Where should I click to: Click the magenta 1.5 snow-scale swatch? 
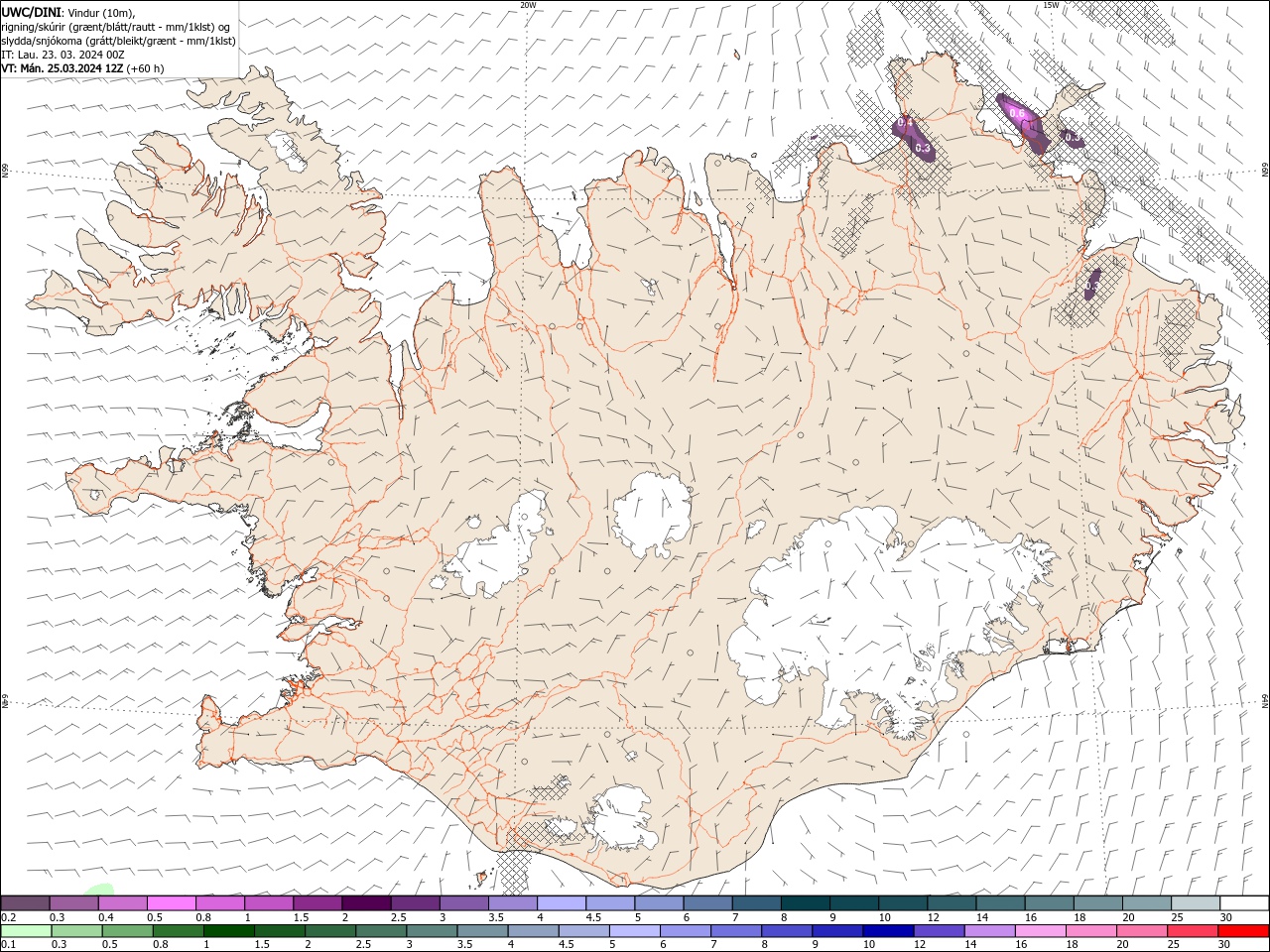pyautogui.click(x=317, y=903)
